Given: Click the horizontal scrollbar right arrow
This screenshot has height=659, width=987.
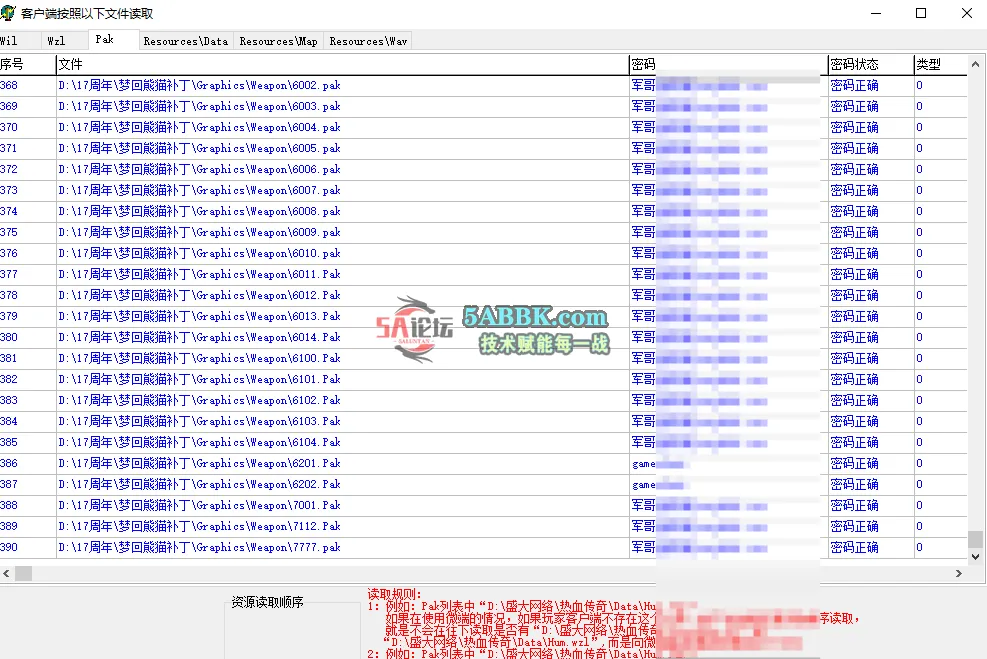Looking at the screenshot, I should (x=959, y=573).
